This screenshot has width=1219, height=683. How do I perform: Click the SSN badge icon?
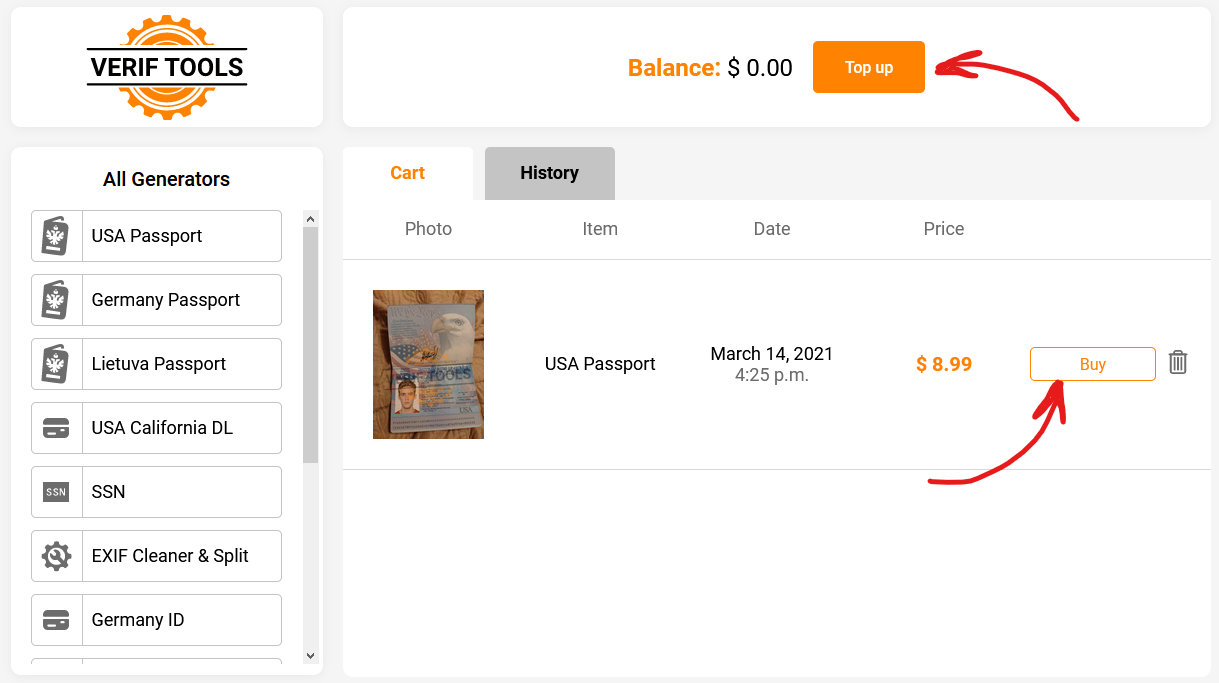click(x=56, y=492)
